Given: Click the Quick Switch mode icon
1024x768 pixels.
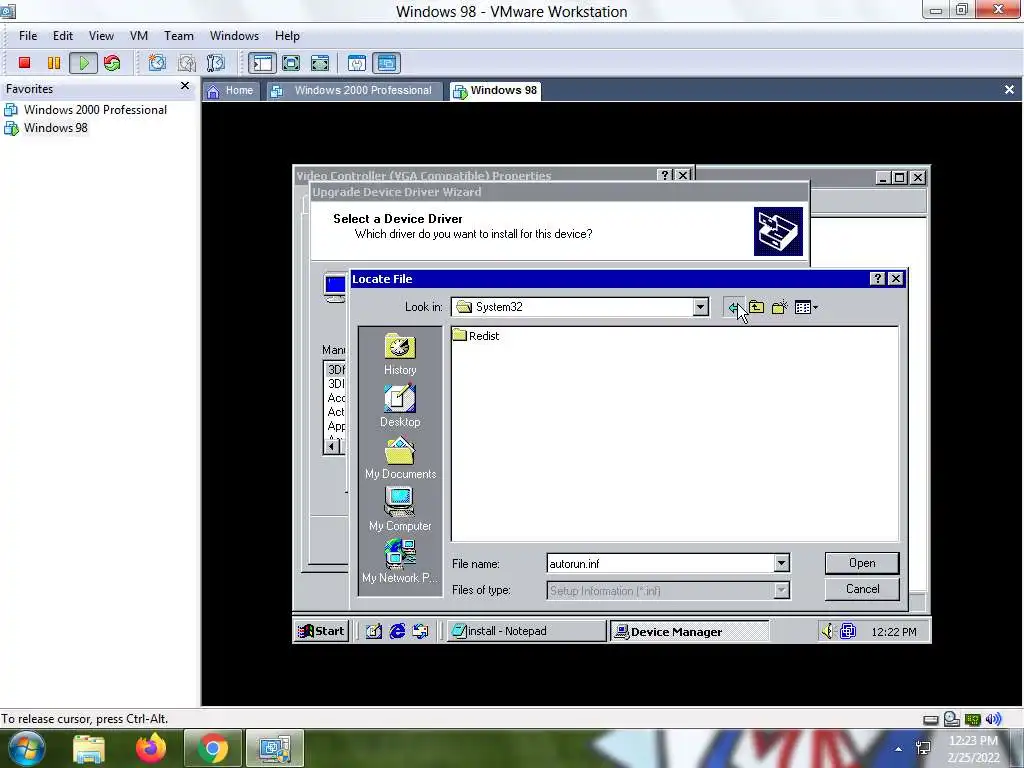Looking at the screenshot, I should coord(320,63).
